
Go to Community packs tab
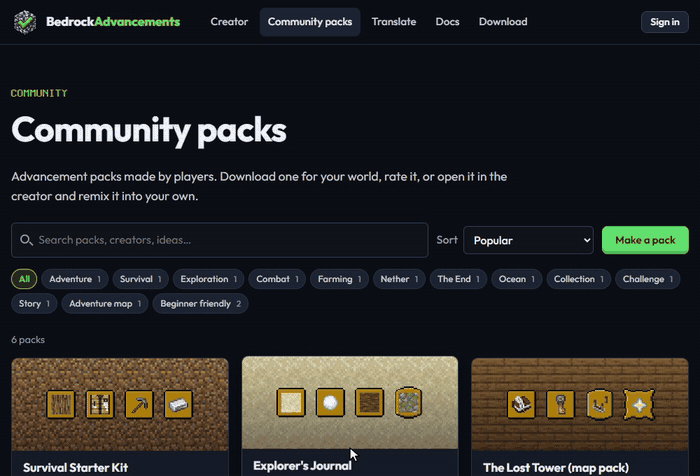[310, 22]
